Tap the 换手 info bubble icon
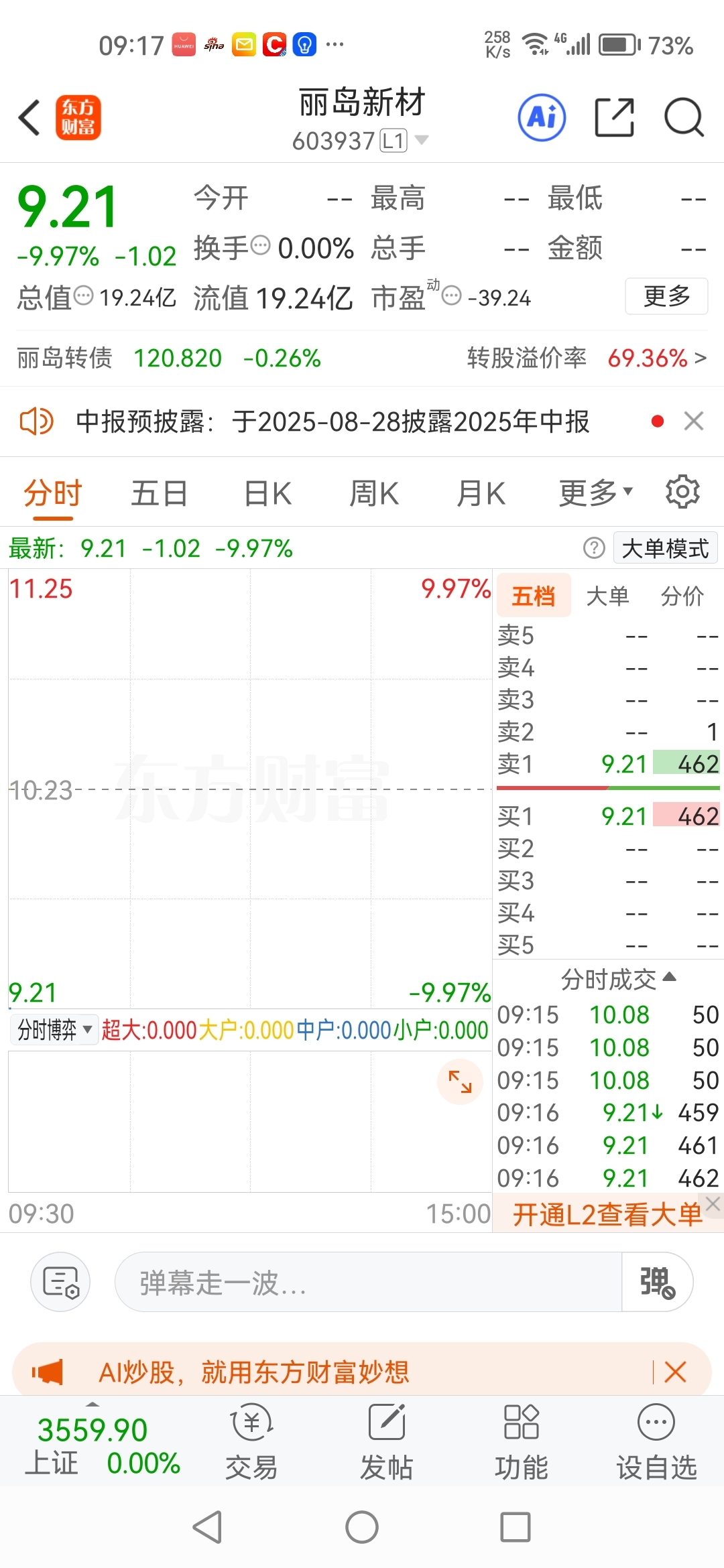 pos(260,245)
